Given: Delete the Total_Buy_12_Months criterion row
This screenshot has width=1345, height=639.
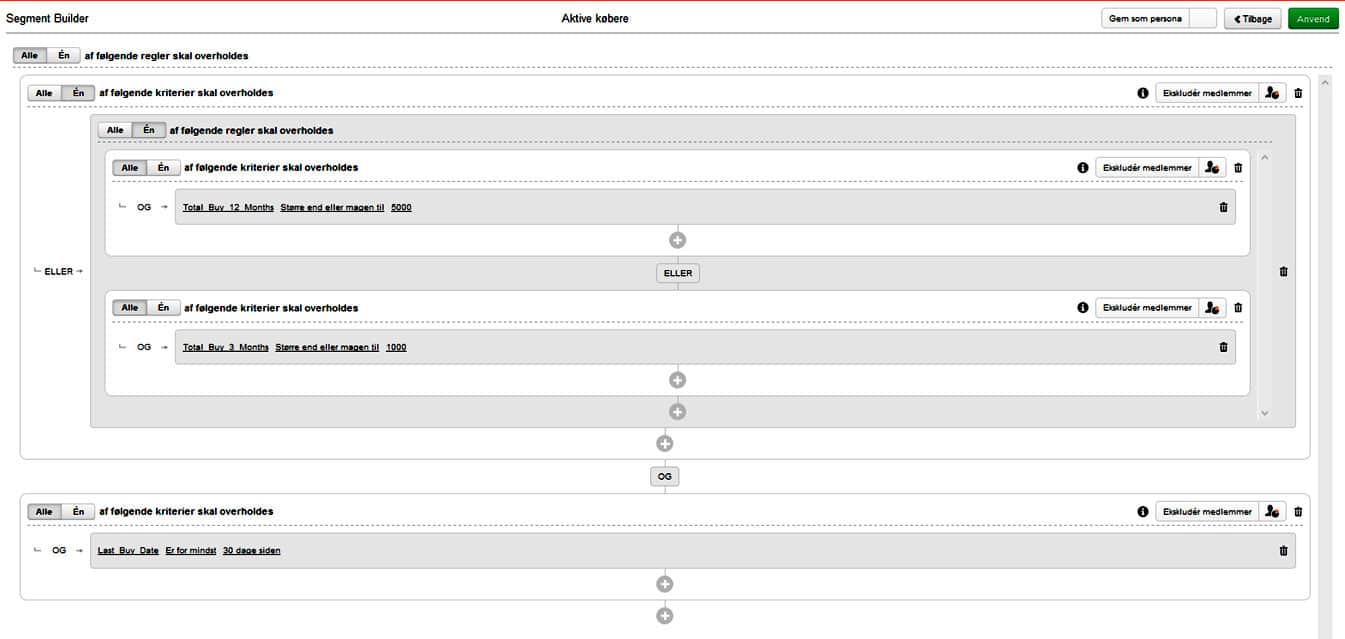Looking at the screenshot, I should point(1223,207).
